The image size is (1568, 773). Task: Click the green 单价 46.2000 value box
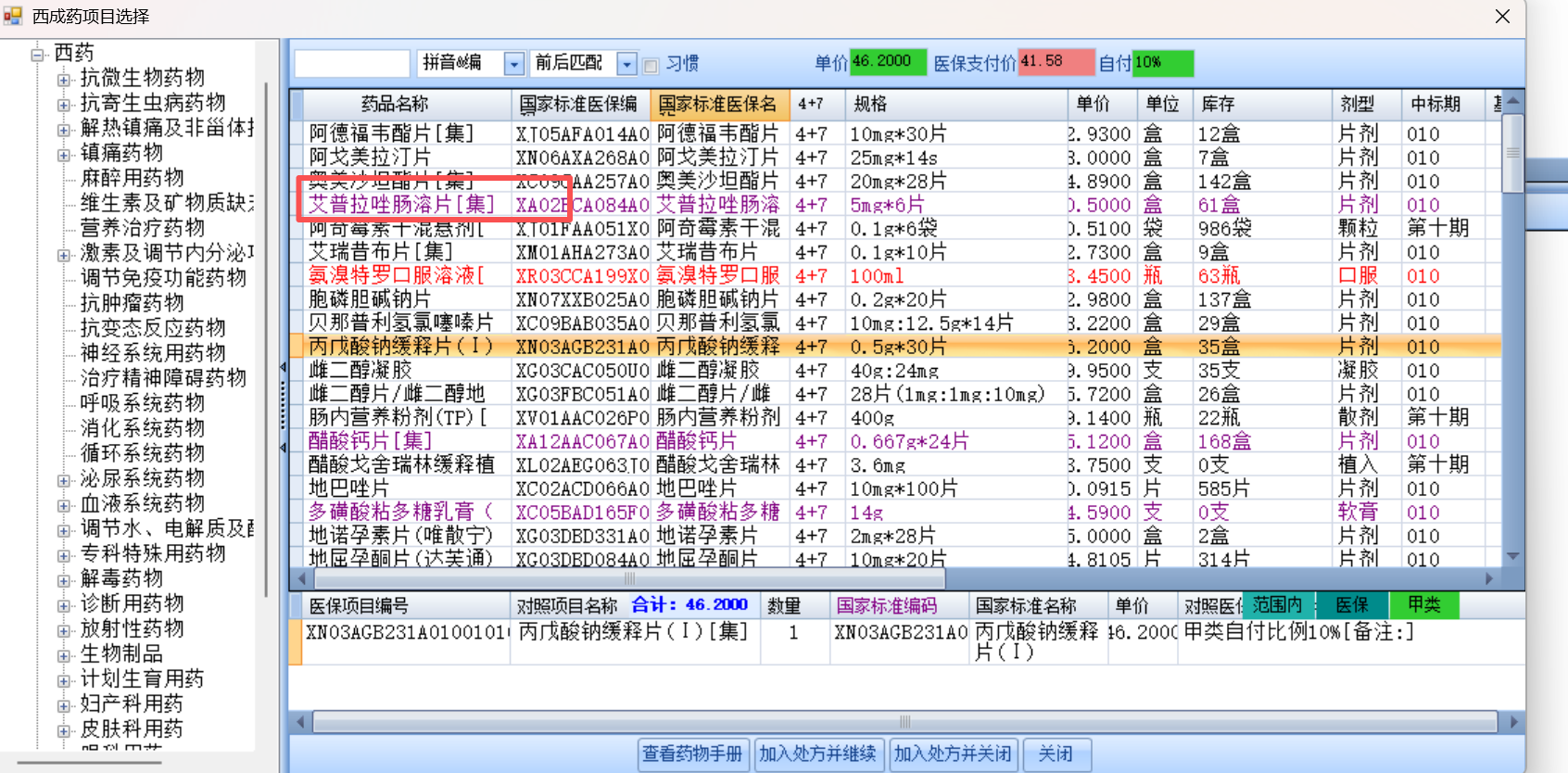coord(888,62)
